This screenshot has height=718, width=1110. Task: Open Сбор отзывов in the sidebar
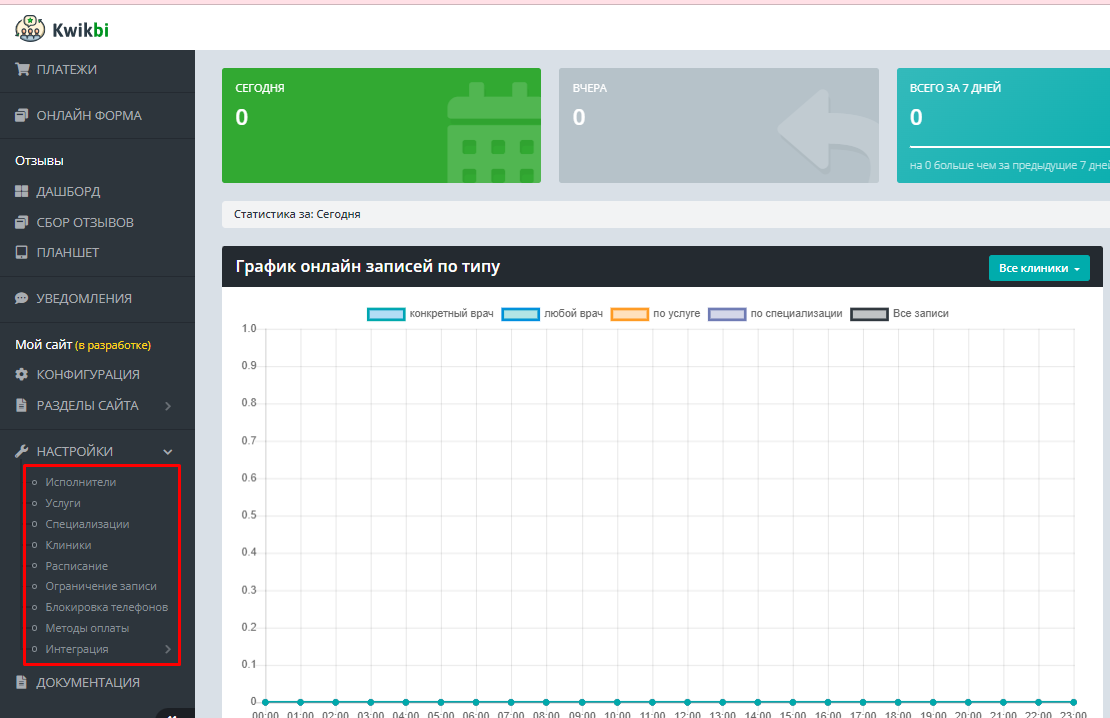pos(85,223)
